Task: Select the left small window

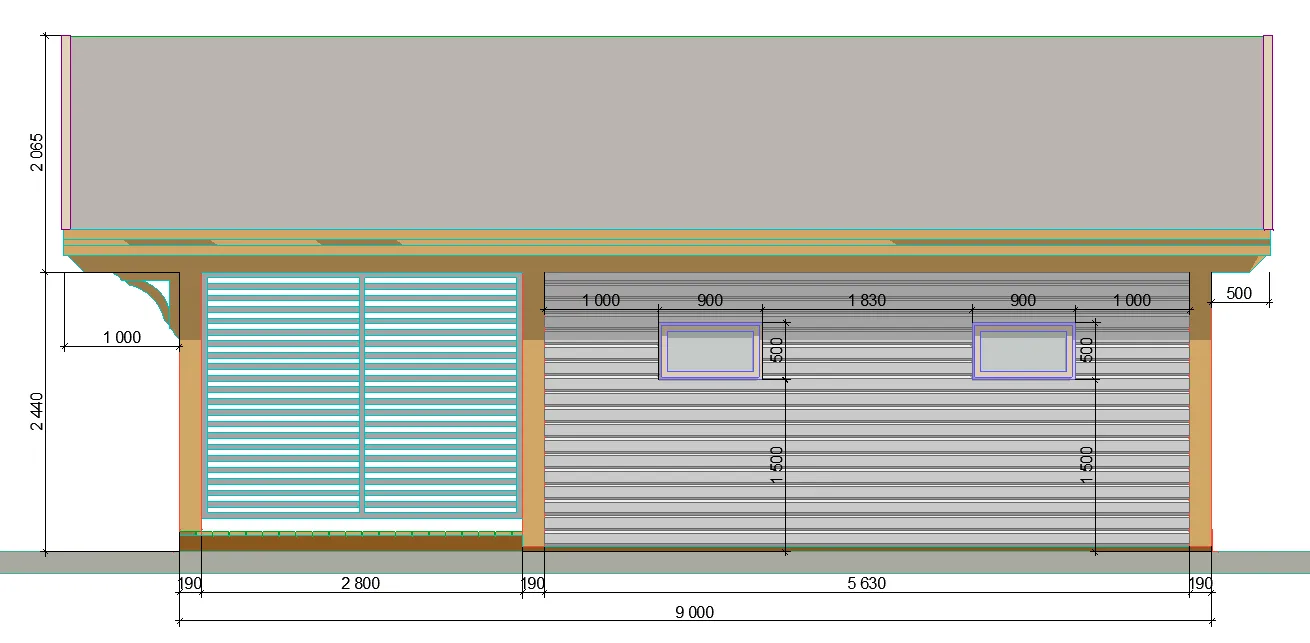Action: [x=710, y=351]
